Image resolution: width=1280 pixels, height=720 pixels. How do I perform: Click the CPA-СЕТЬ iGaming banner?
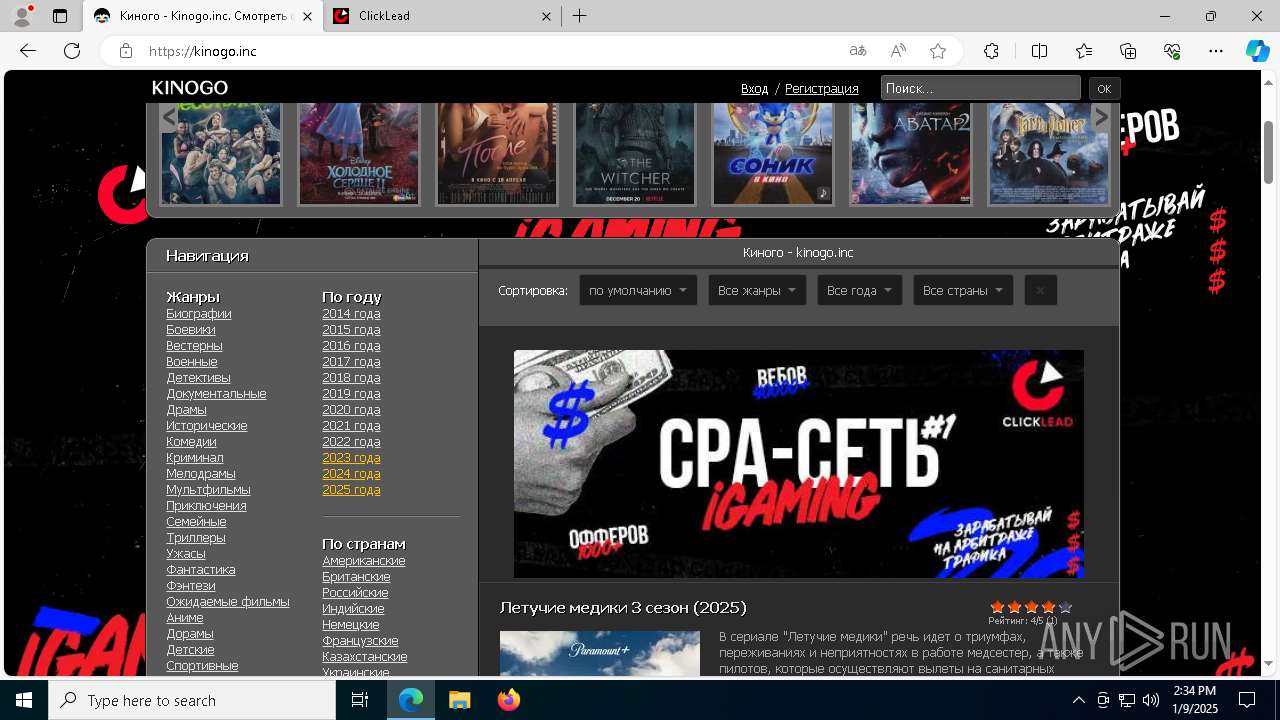[x=798, y=464]
